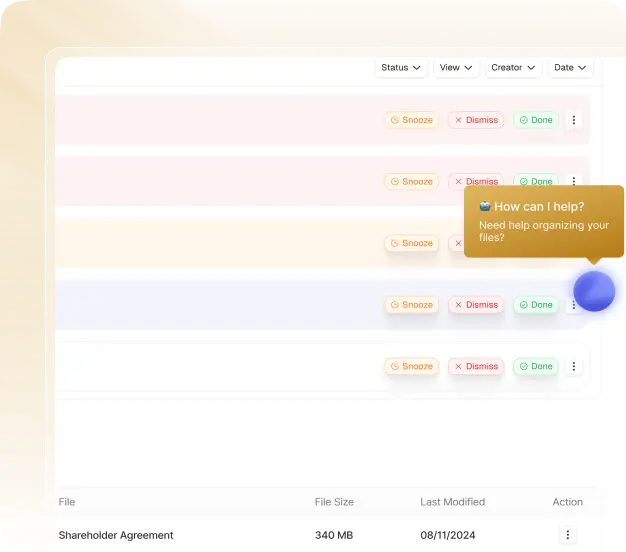Mark the upper pink row item Done

[x=536, y=120]
